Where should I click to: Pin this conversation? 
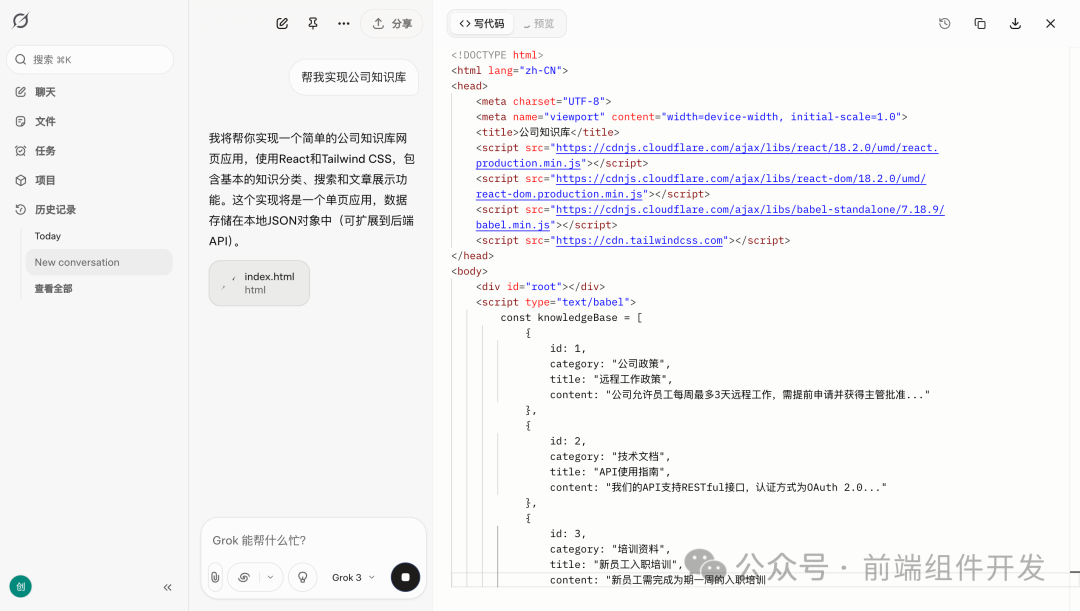(x=312, y=23)
